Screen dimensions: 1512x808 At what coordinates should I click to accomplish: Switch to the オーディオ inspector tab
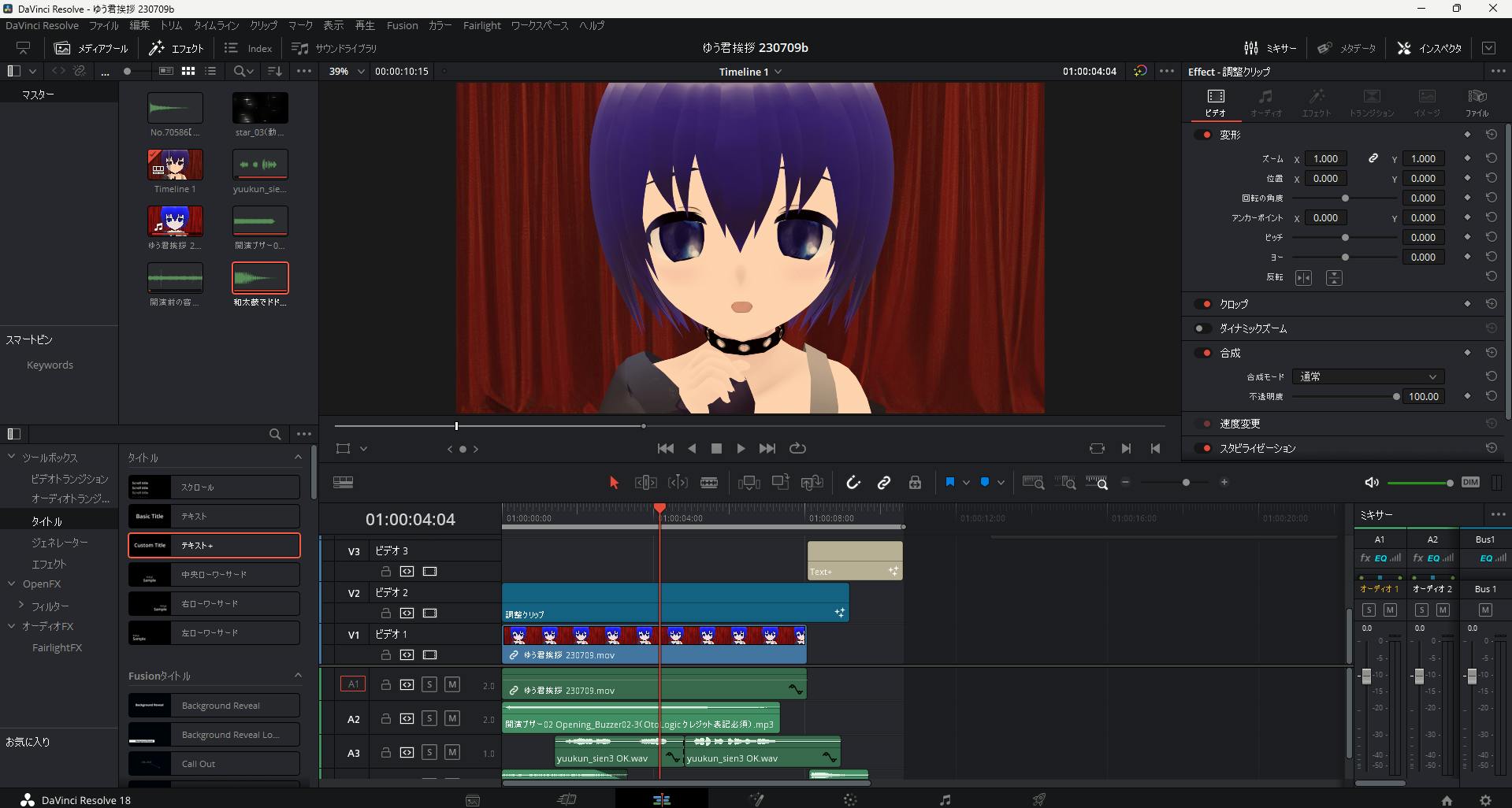pyautogui.click(x=1265, y=102)
